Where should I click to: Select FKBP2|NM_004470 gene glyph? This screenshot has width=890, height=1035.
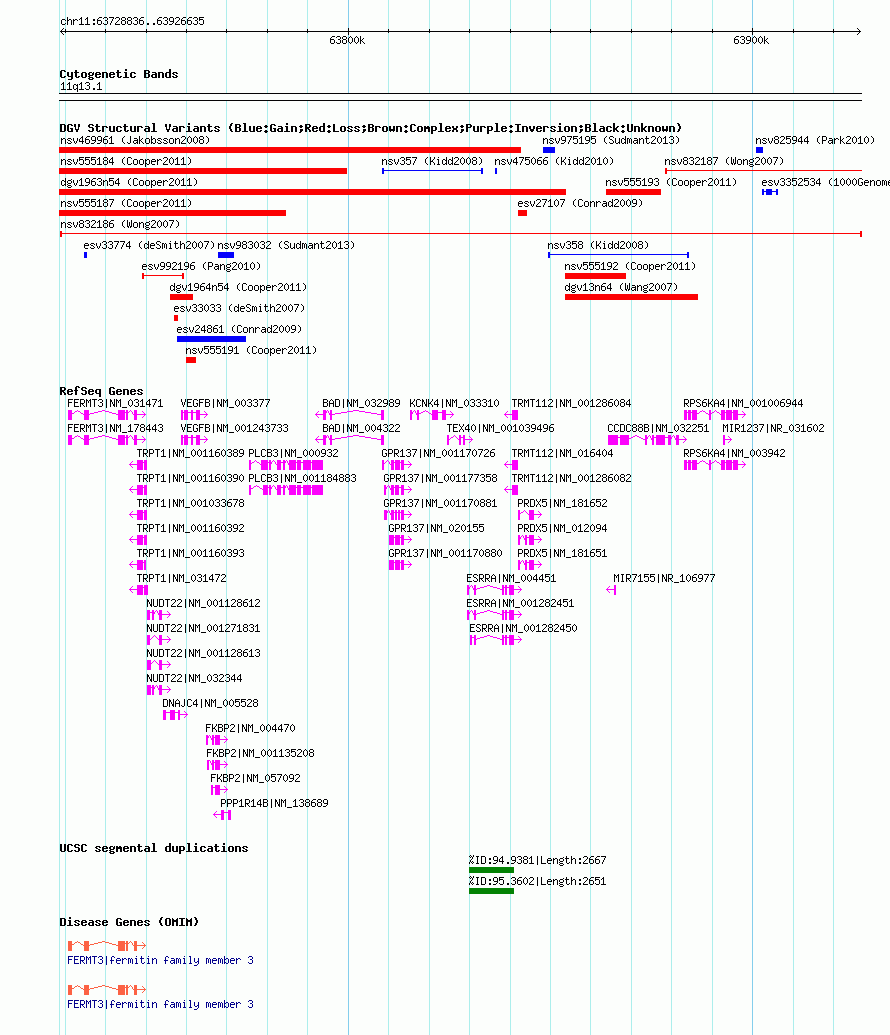[x=217, y=740]
